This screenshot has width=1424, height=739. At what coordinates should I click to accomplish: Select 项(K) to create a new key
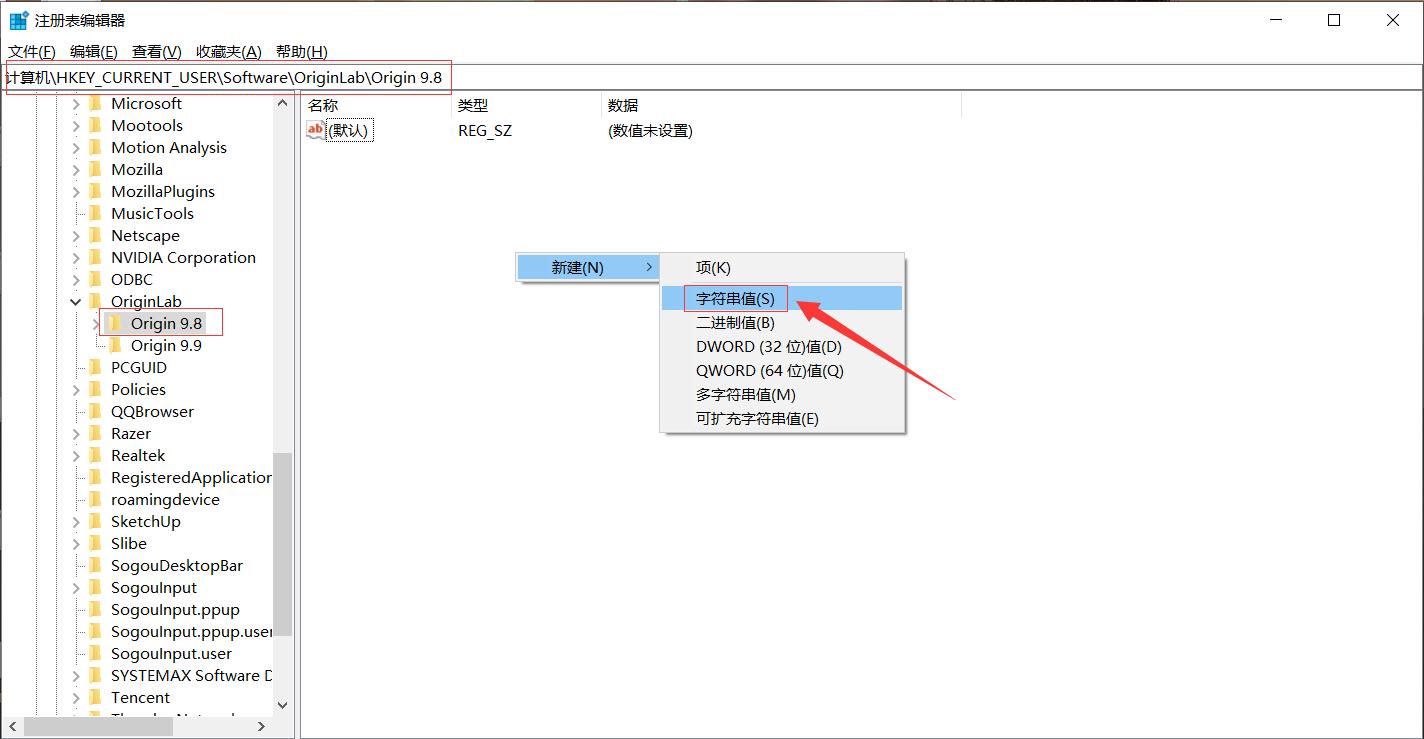(782, 268)
